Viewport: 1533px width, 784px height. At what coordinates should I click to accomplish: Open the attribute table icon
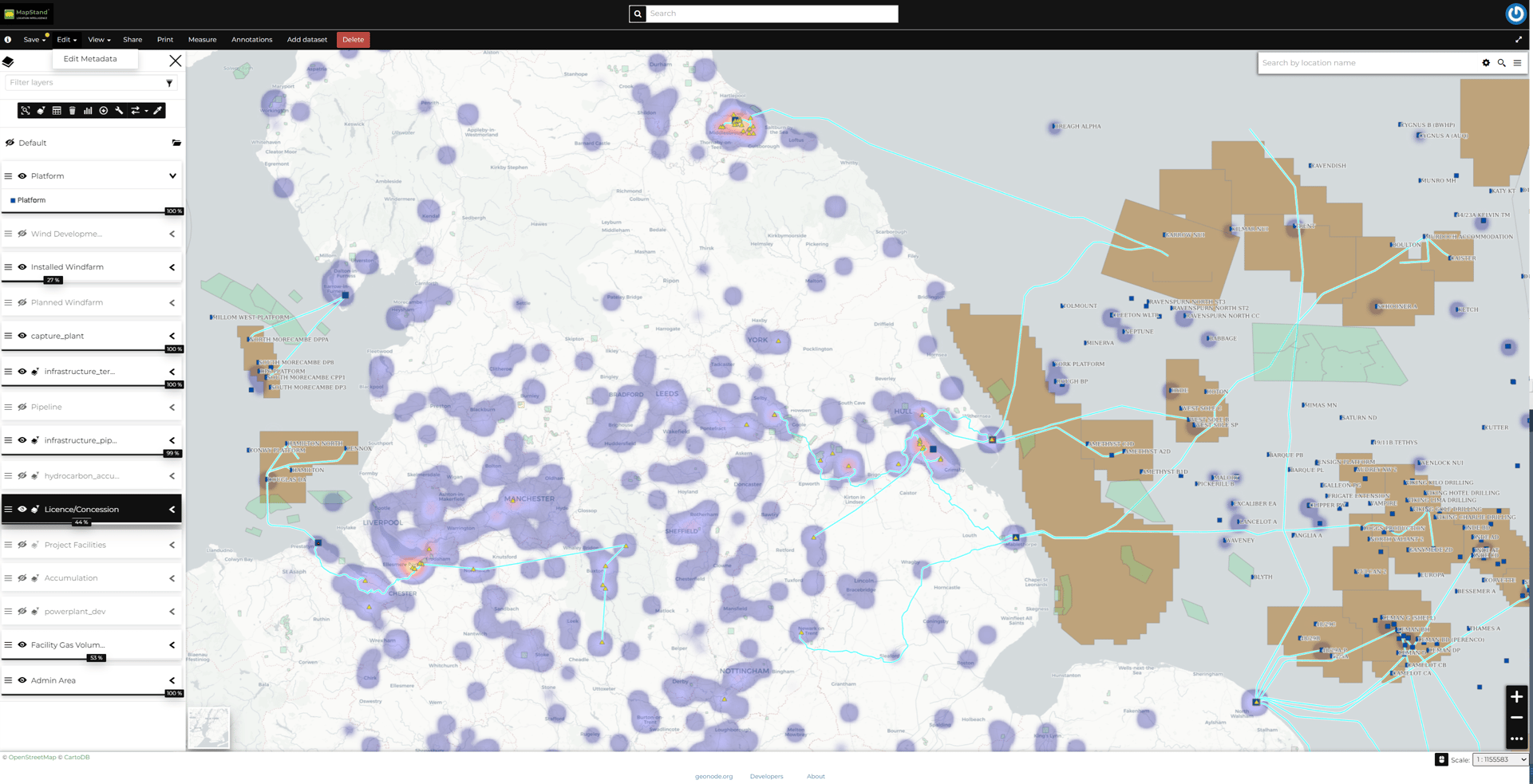click(x=57, y=111)
